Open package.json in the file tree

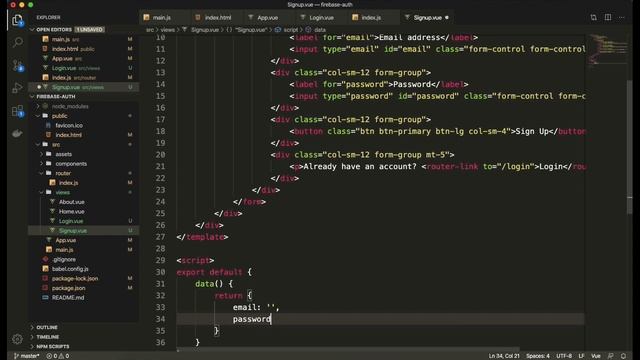69,288
